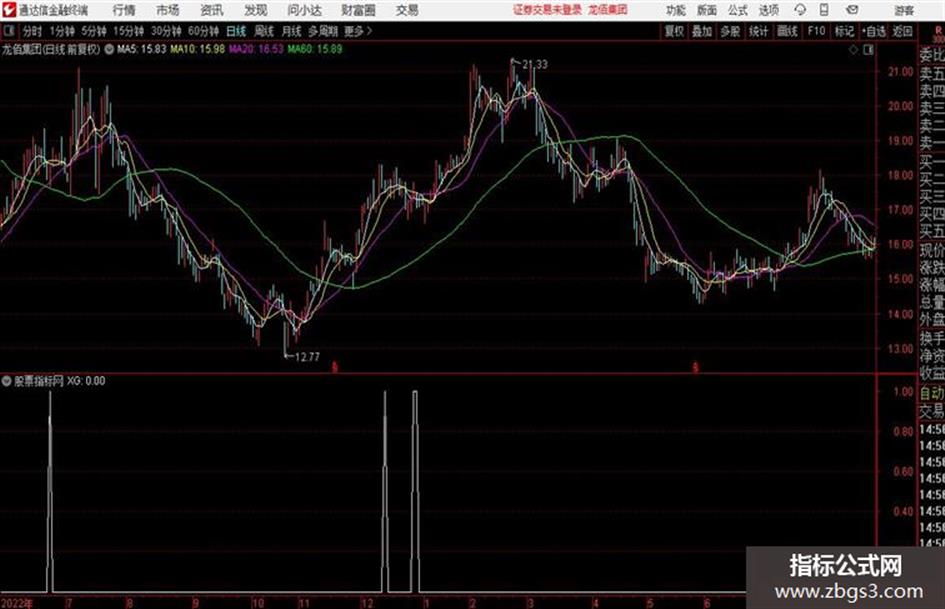Screen dimensions: 945x609
Task: Expand the MA indicator settings round arrow
Action: (109, 49)
